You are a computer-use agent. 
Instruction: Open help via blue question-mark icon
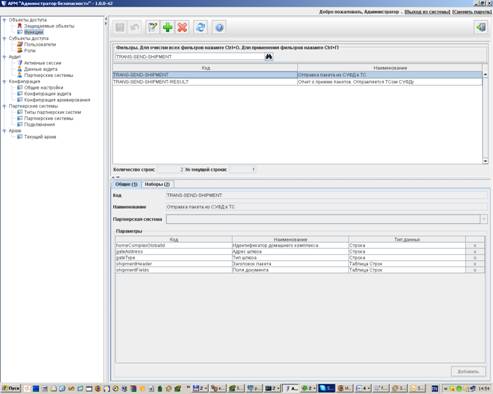point(219,27)
